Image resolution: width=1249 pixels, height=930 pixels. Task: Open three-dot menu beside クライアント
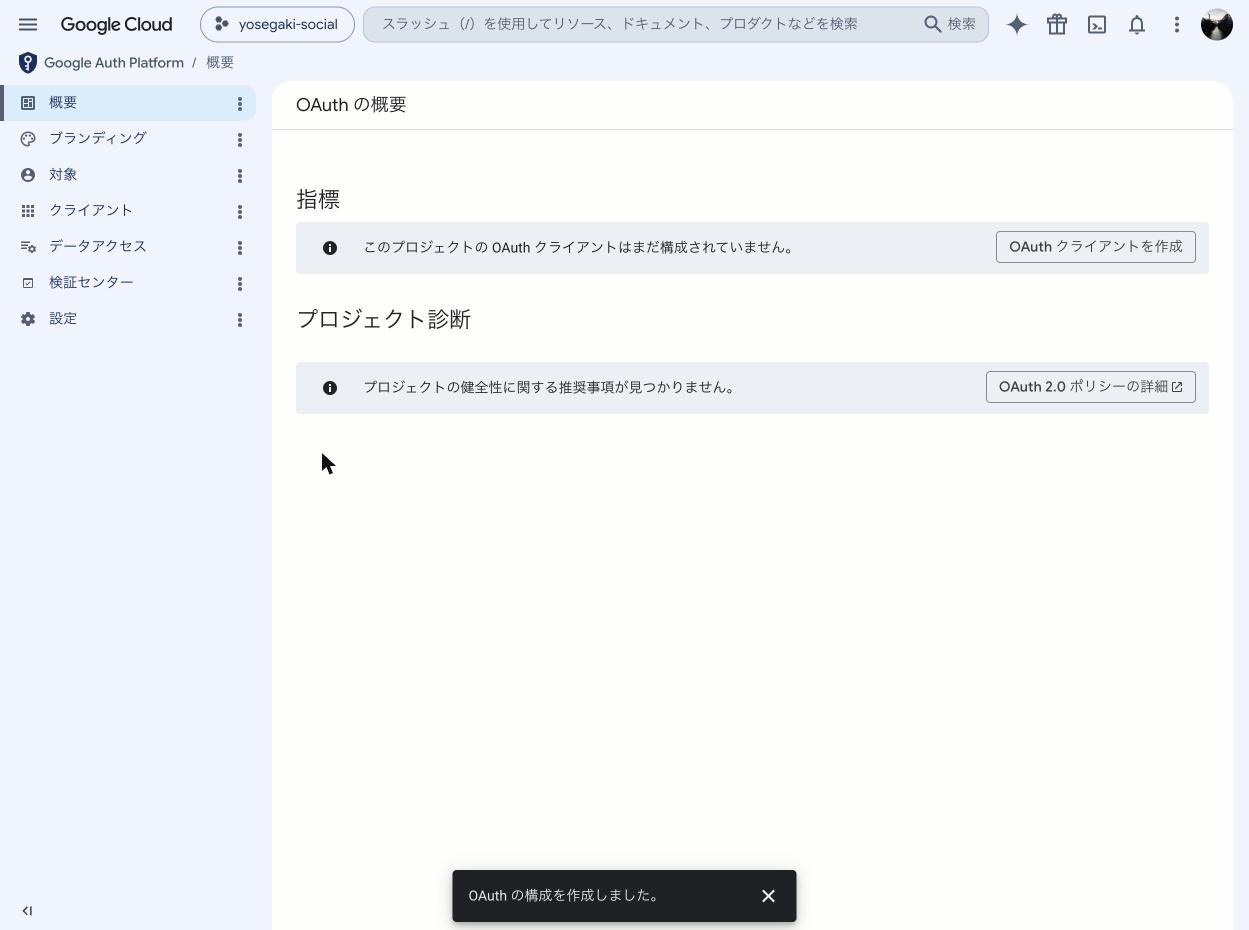point(240,212)
